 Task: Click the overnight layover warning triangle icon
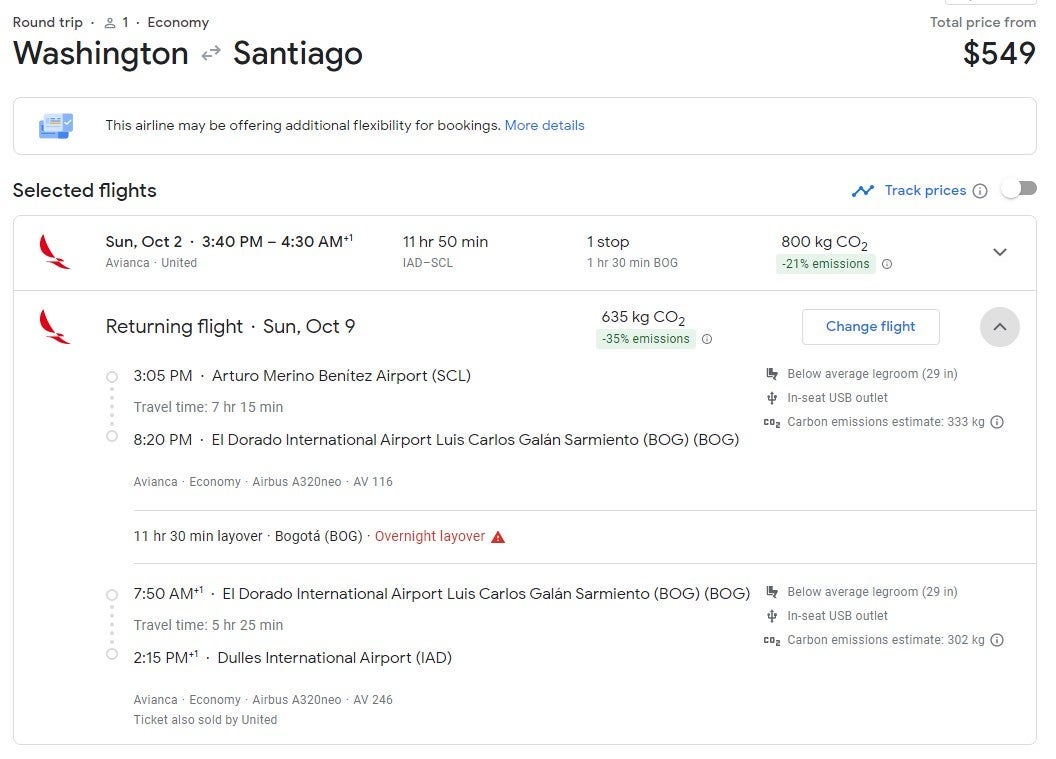(498, 537)
